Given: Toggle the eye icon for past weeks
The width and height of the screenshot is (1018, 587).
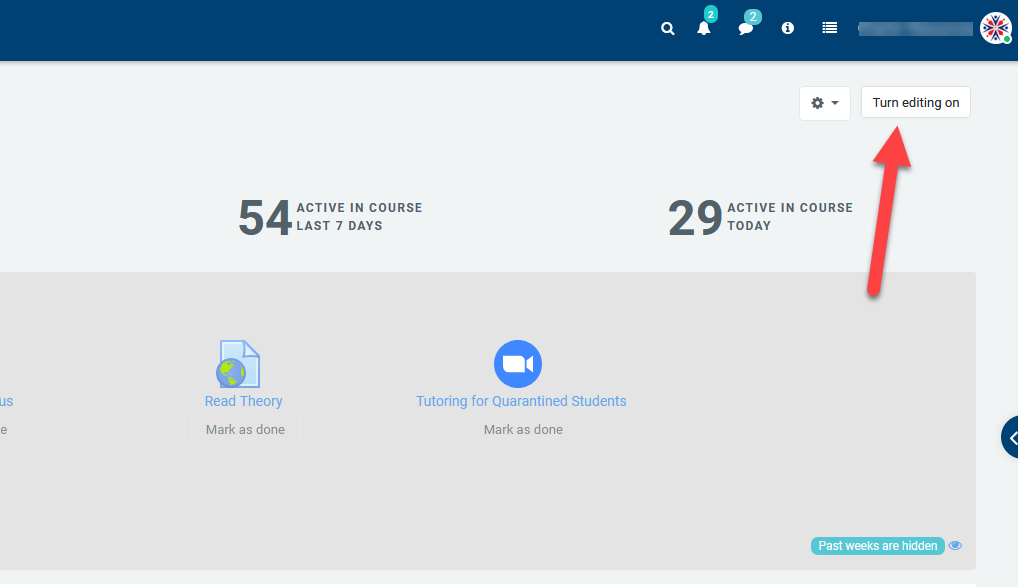Looking at the screenshot, I should pyautogui.click(x=956, y=546).
